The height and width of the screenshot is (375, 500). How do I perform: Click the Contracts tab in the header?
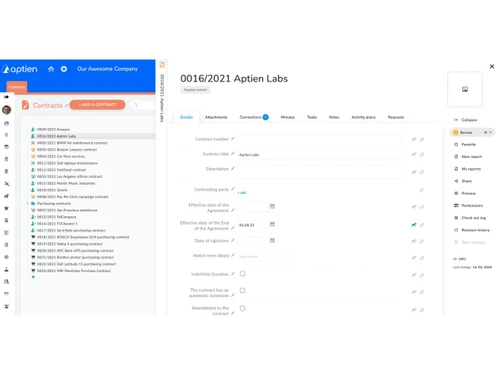click(17, 87)
